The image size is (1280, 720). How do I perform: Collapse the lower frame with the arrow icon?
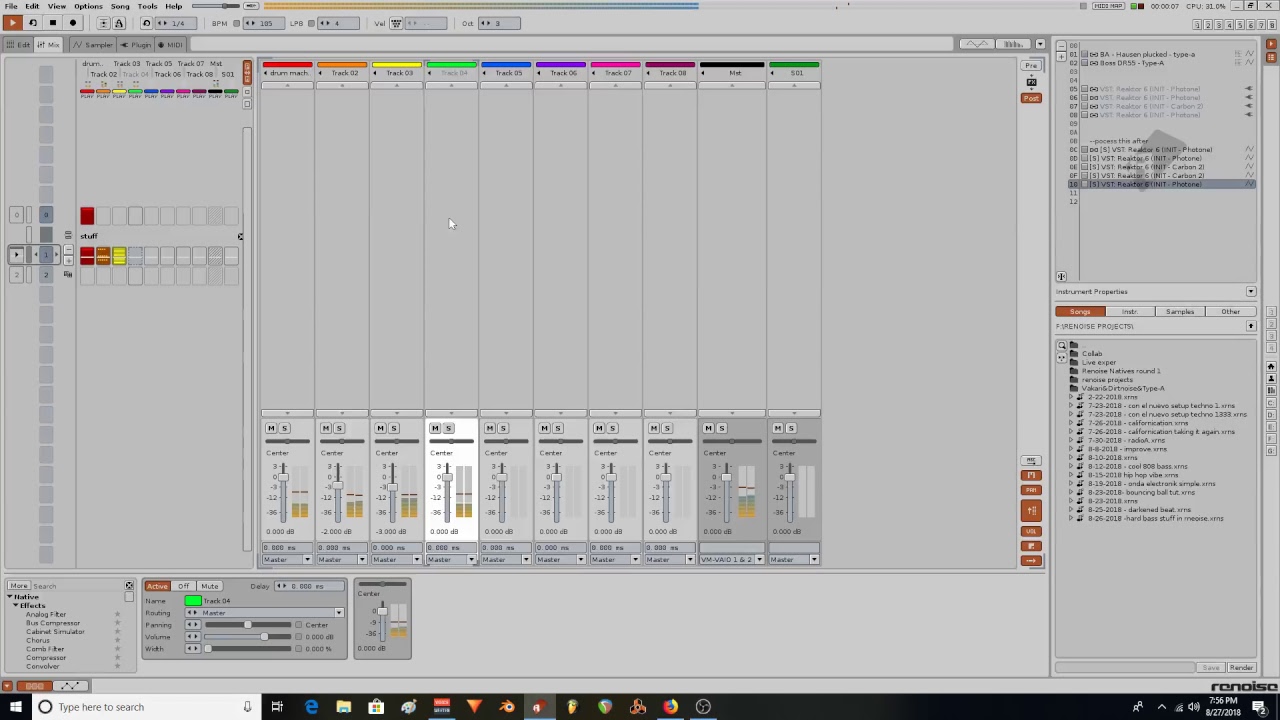(x=7, y=686)
